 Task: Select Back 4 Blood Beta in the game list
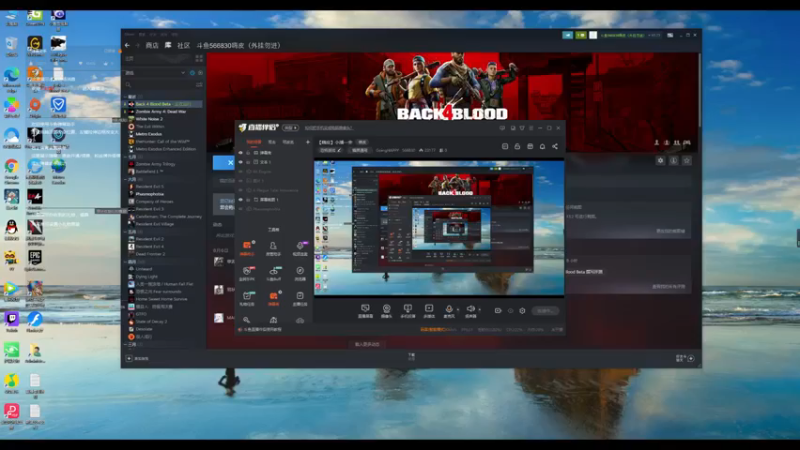tap(163, 104)
